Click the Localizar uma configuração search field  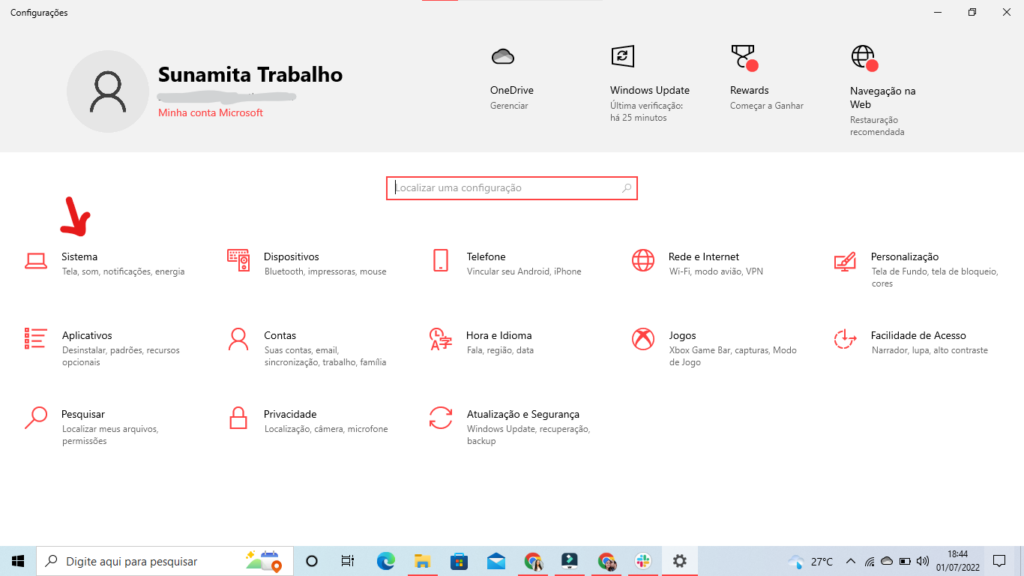pyautogui.click(x=510, y=188)
